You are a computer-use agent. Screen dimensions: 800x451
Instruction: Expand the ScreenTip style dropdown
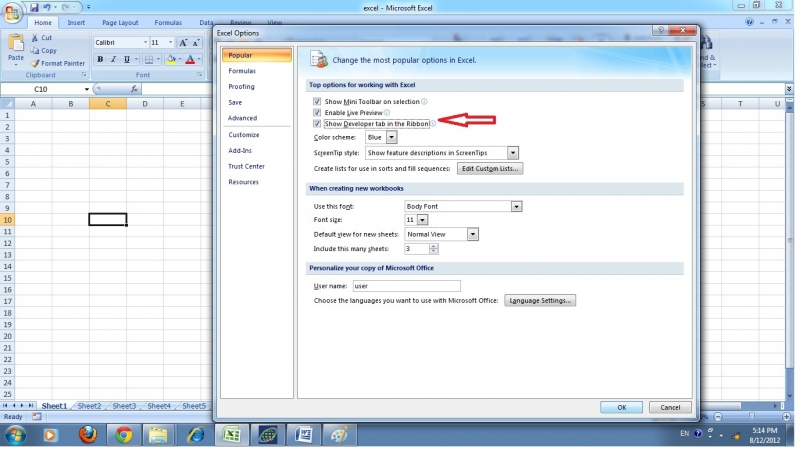(x=512, y=153)
